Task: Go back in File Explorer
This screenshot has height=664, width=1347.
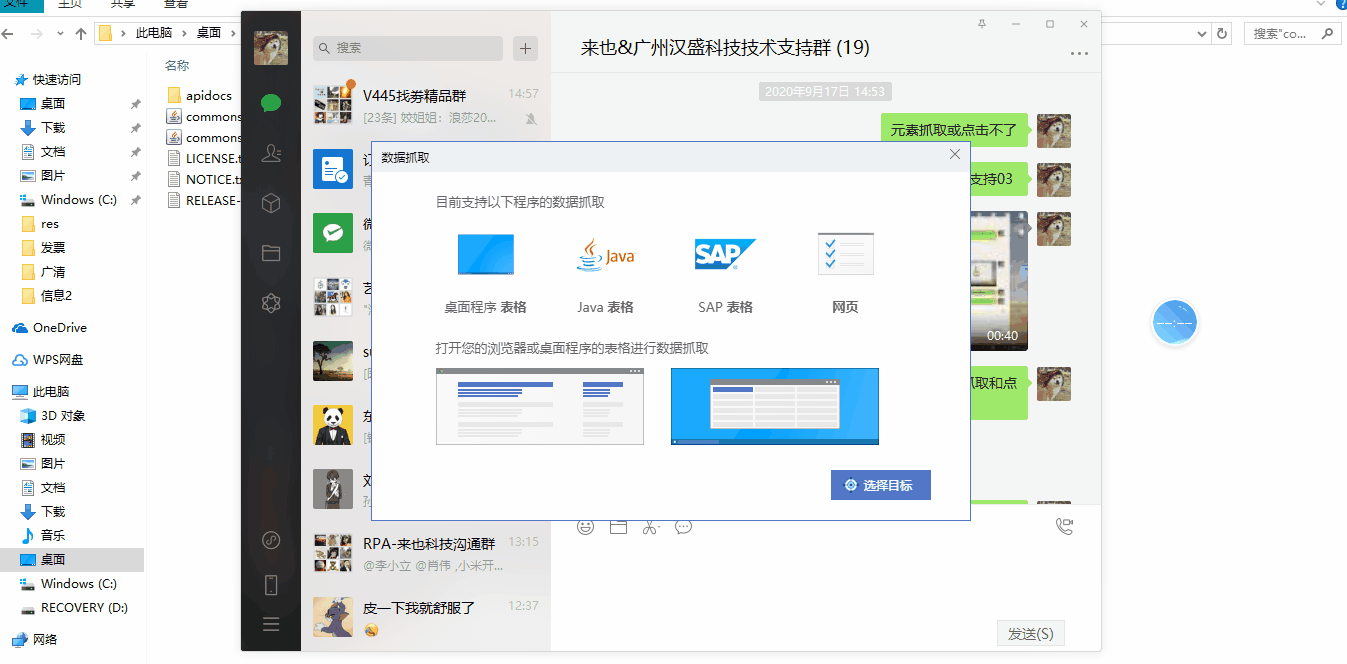Action: coord(8,34)
